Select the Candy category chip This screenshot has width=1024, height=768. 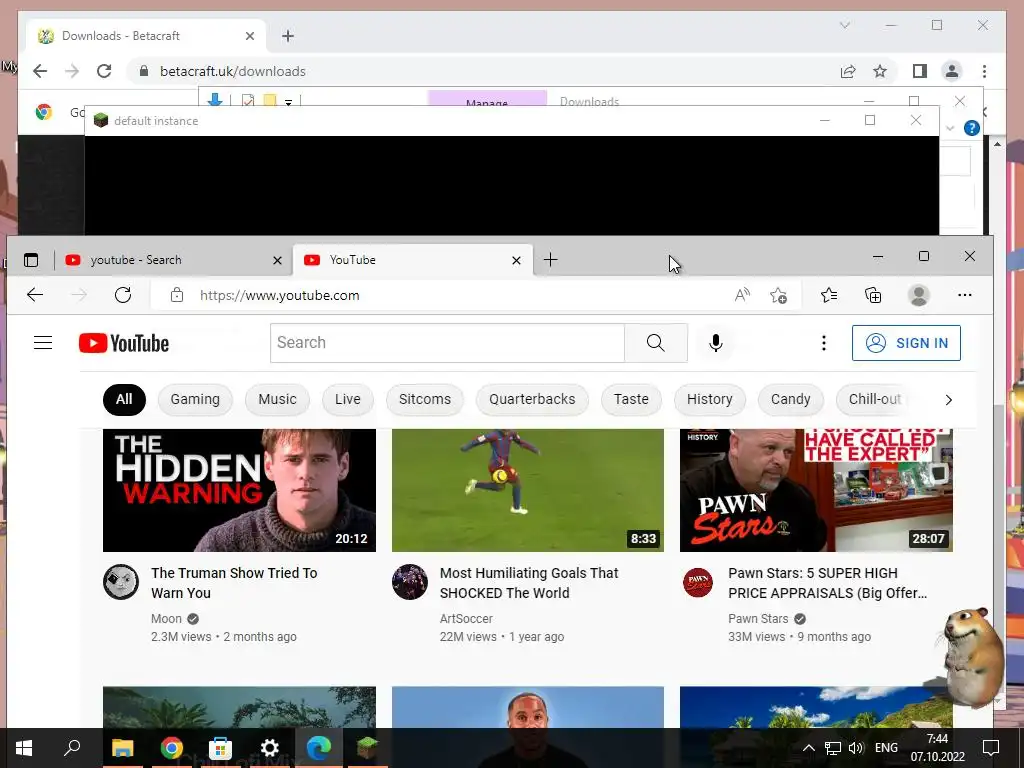point(790,399)
